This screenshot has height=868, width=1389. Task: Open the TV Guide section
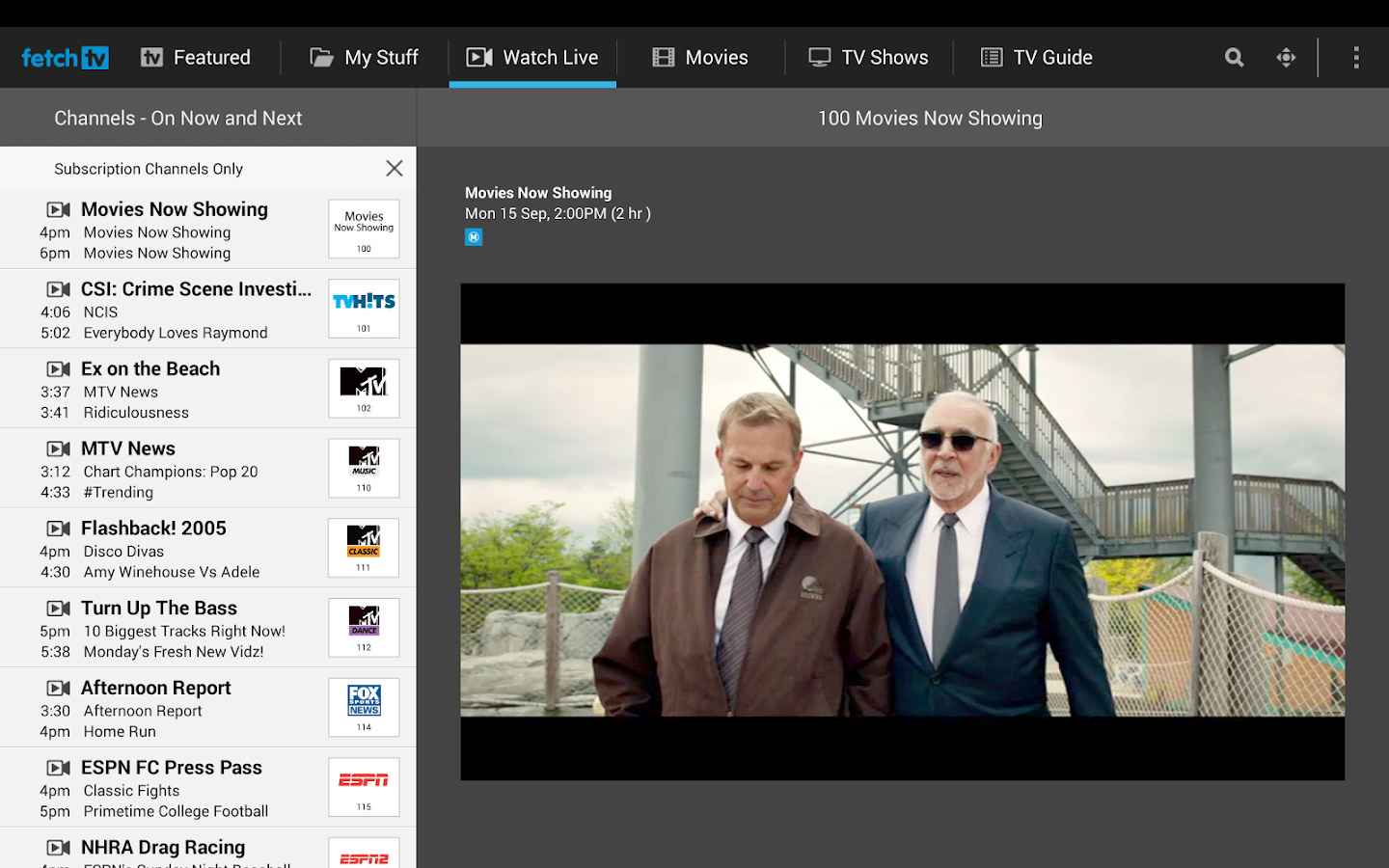[x=1036, y=57]
